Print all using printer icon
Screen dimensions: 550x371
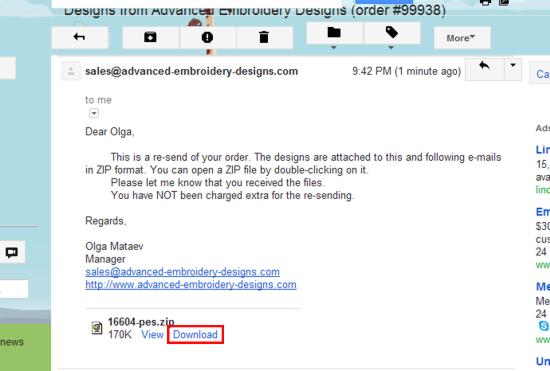(x=485, y=2)
